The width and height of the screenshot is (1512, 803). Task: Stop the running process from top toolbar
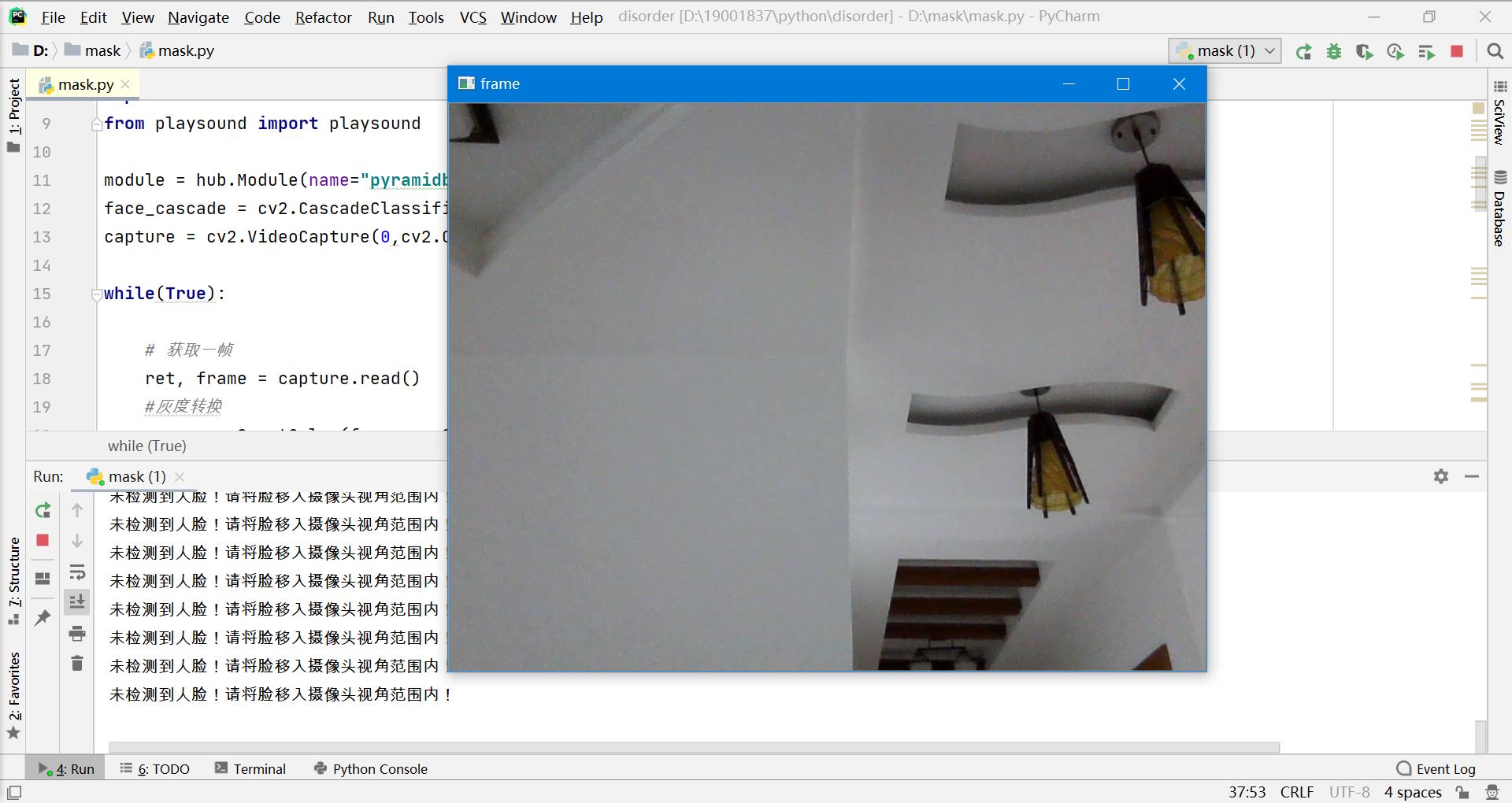[1457, 51]
